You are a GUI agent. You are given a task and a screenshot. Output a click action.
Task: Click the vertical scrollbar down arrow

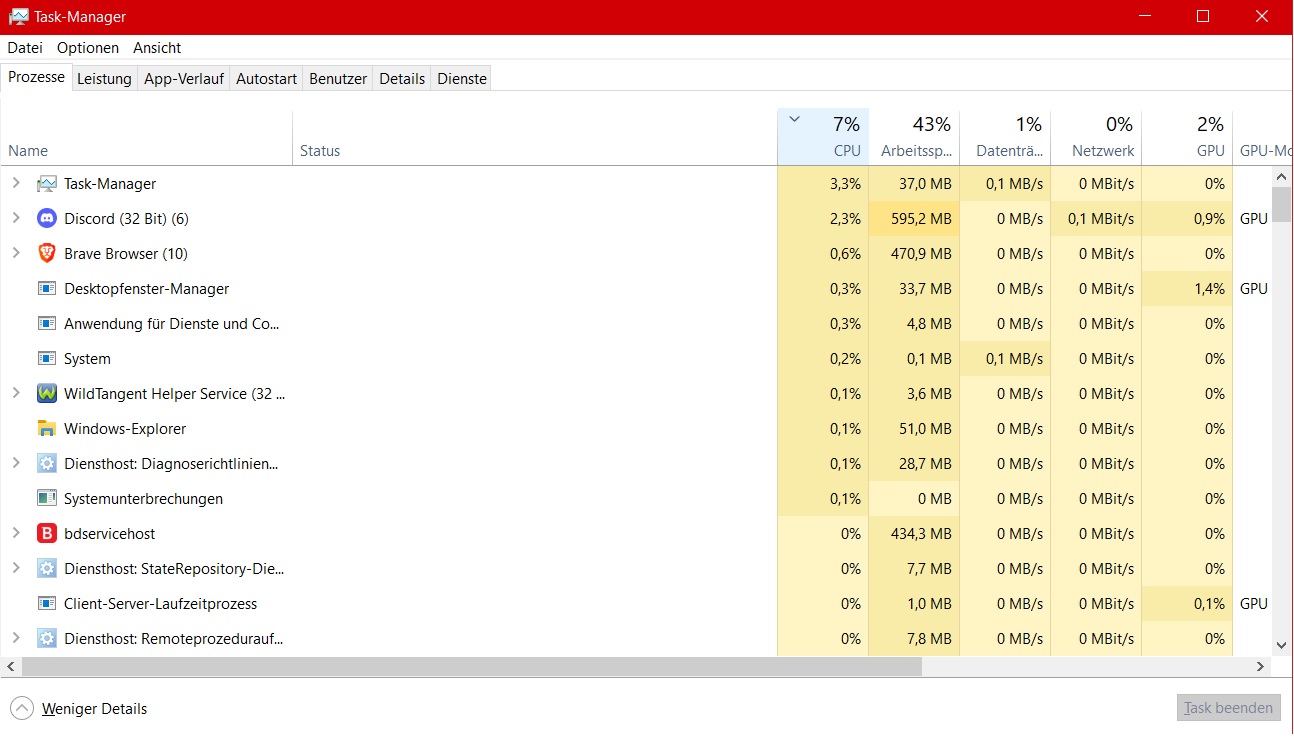pyautogui.click(x=1282, y=646)
